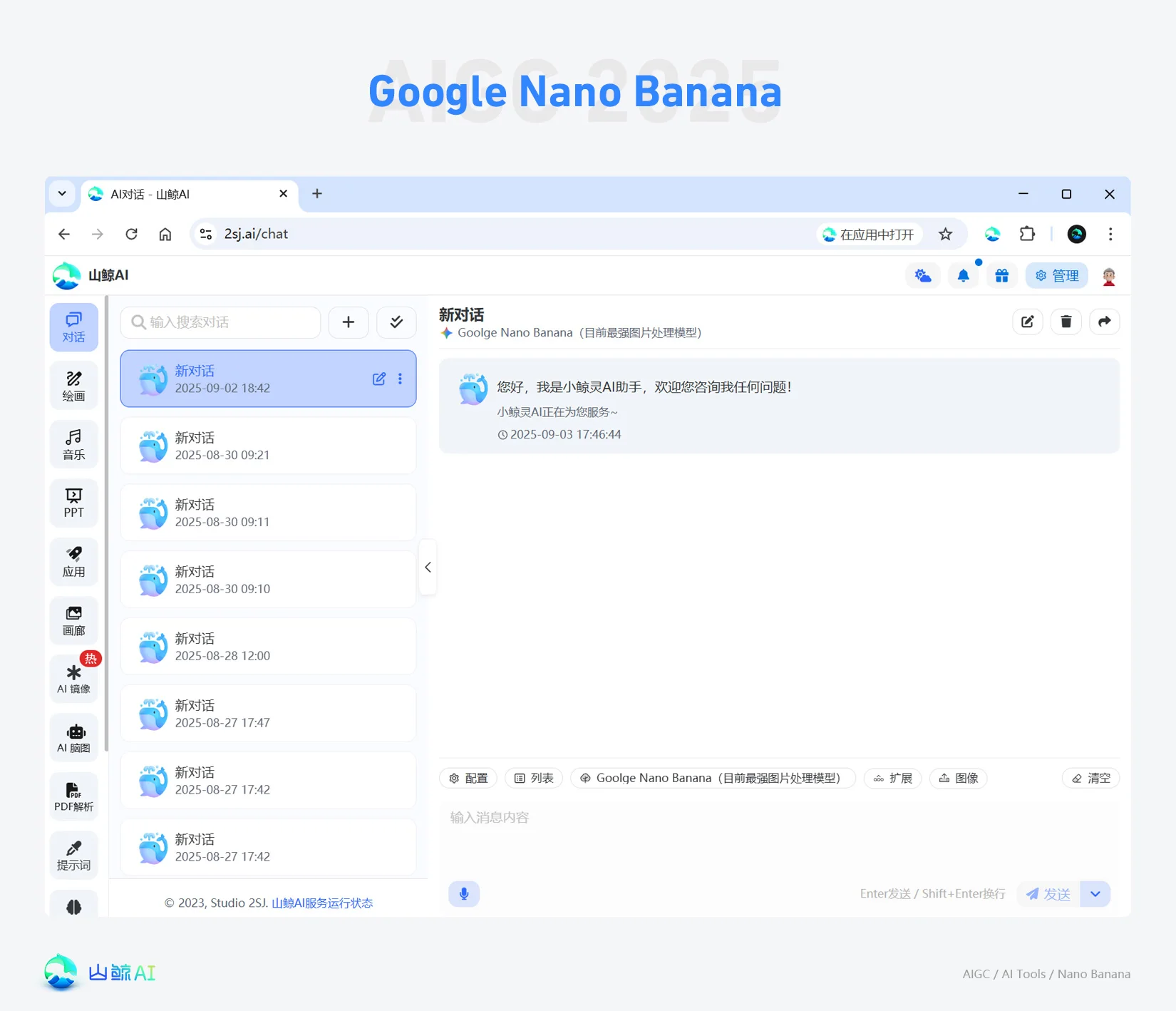Click the 扩展 extensions button

point(893,778)
